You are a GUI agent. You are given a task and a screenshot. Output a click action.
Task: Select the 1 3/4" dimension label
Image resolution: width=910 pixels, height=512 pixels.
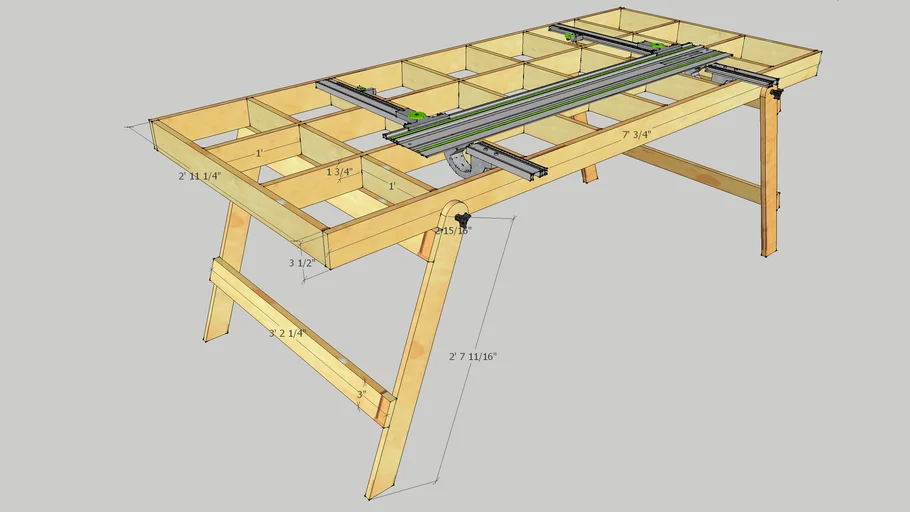coord(339,172)
